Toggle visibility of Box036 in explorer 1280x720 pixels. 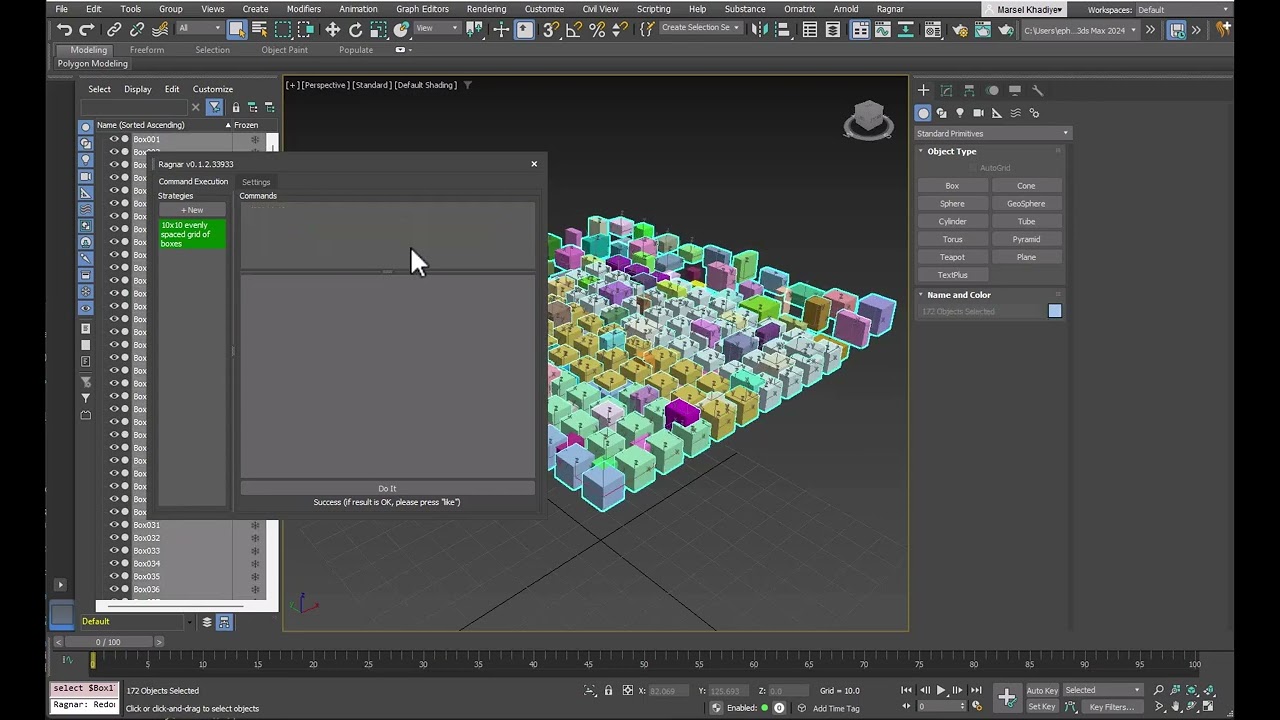point(113,589)
